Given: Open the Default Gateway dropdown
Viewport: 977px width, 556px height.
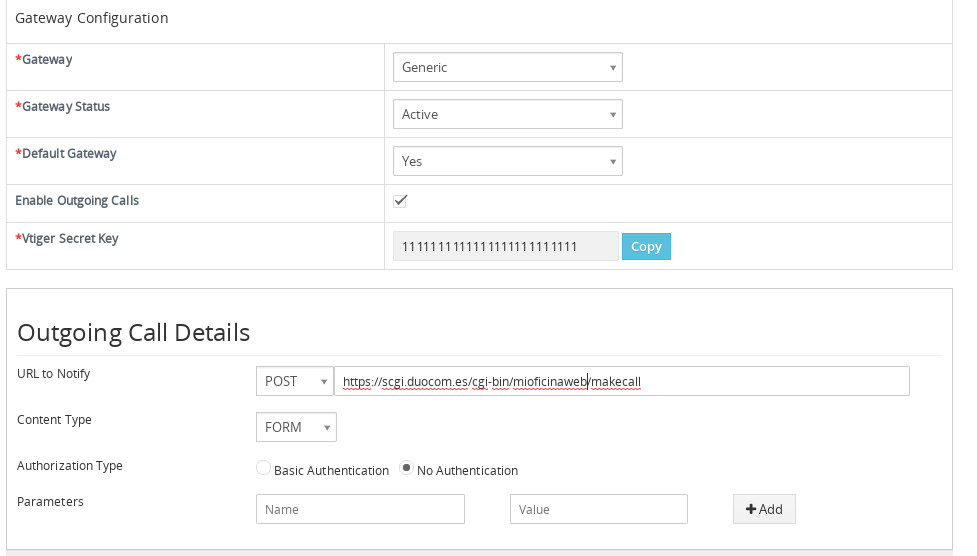Looking at the screenshot, I should coord(507,161).
